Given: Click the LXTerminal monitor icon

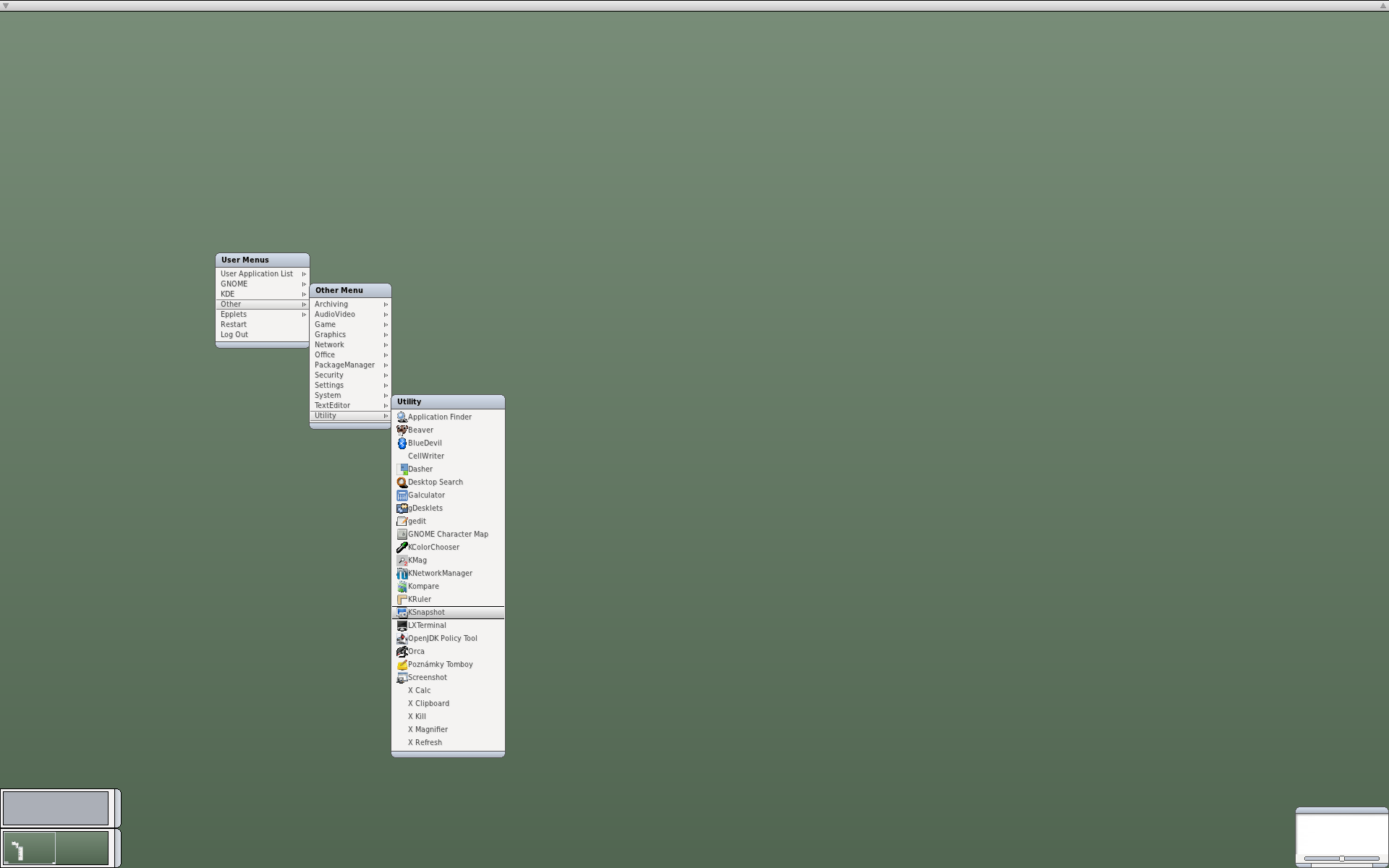Looking at the screenshot, I should point(402,626).
